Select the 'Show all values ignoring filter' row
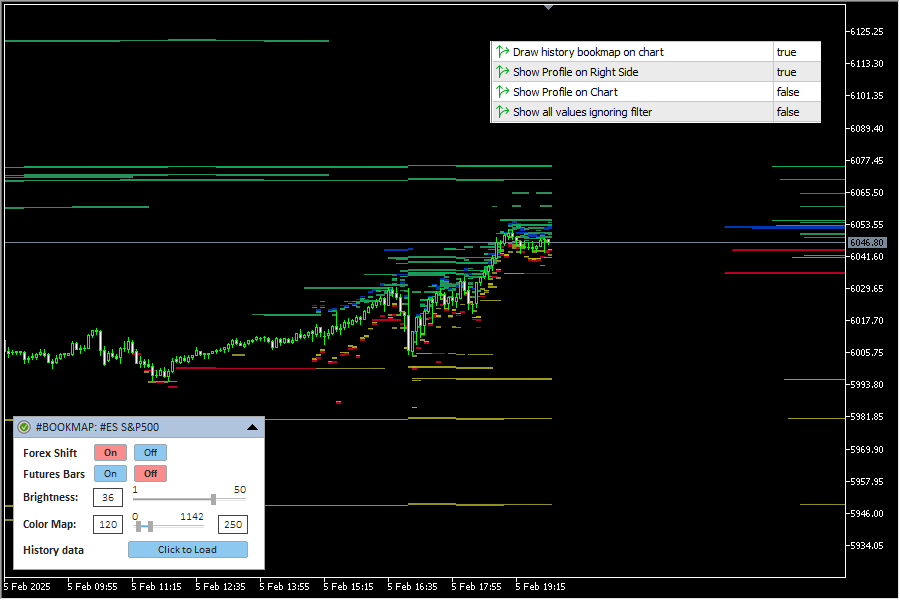The image size is (900, 600). 582,112
